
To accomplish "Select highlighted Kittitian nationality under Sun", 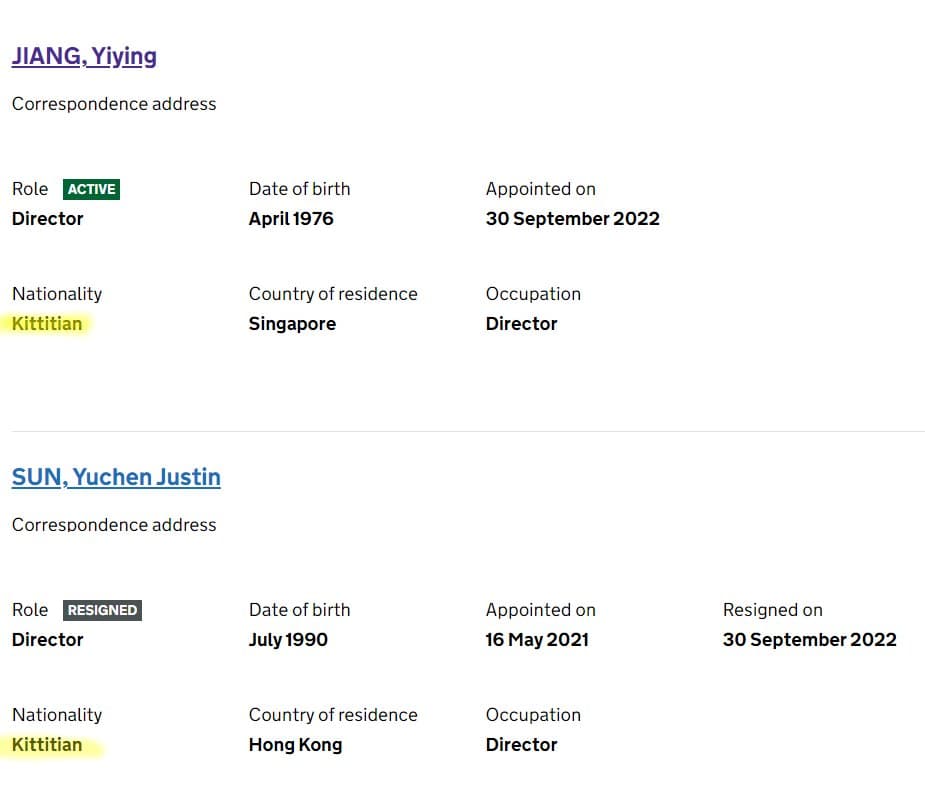I will pos(47,745).
